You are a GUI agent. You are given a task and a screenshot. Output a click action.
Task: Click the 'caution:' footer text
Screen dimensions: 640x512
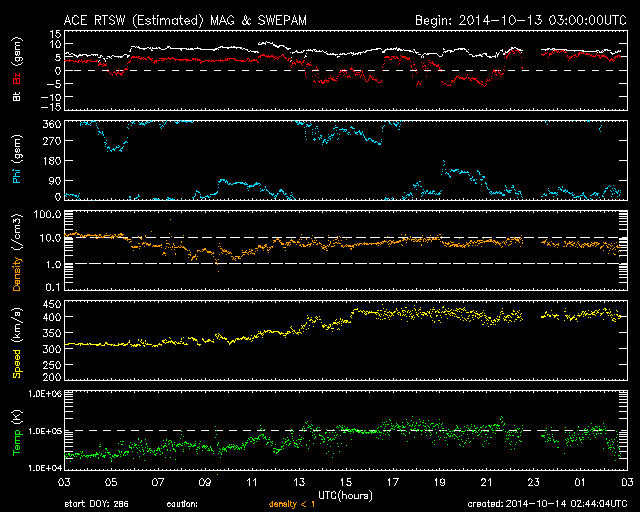pyautogui.click(x=182, y=504)
